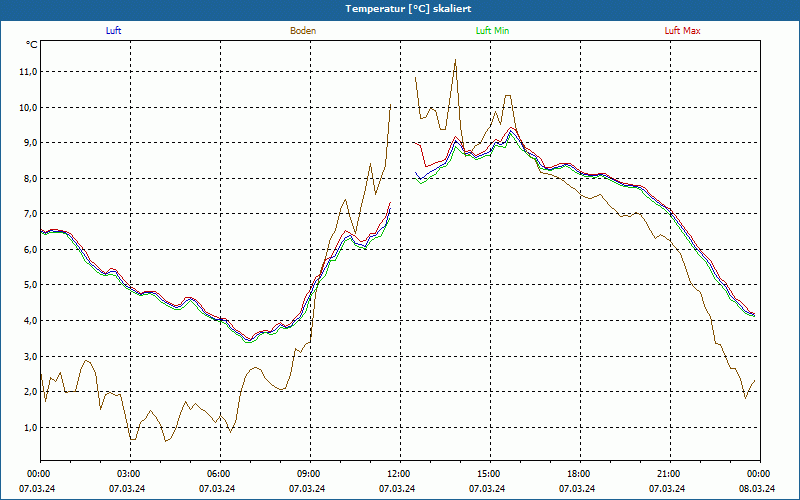800x500 pixels.
Task: Click the '10,0' y-axis value
Action: [28, 108]
